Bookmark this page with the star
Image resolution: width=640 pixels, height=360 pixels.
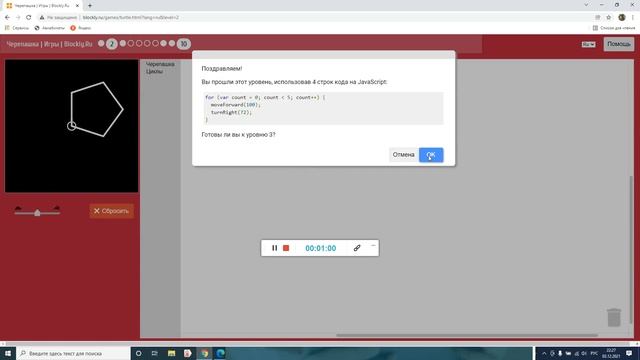point(609,18)
